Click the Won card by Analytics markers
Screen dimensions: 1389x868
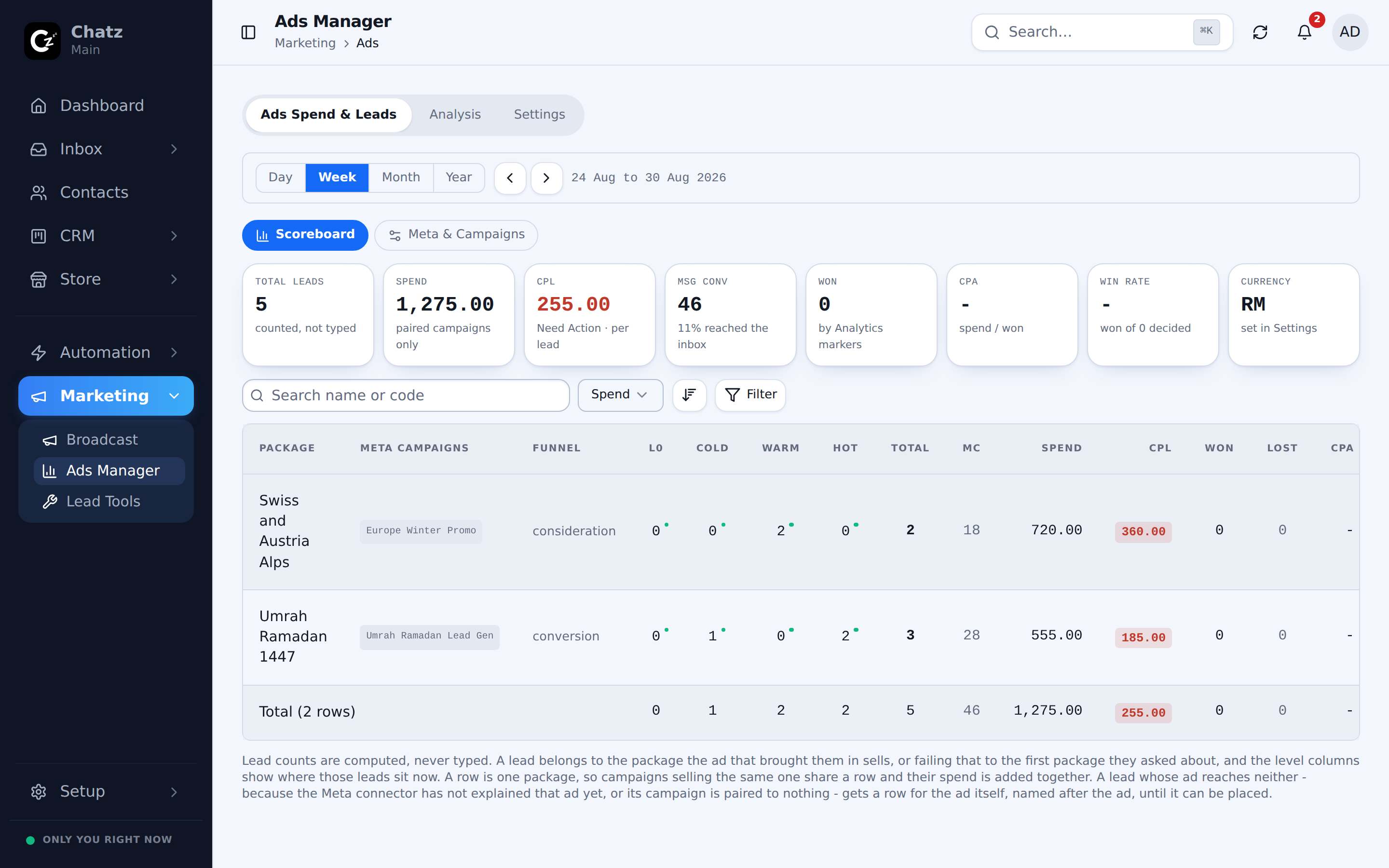click(872, 314)
